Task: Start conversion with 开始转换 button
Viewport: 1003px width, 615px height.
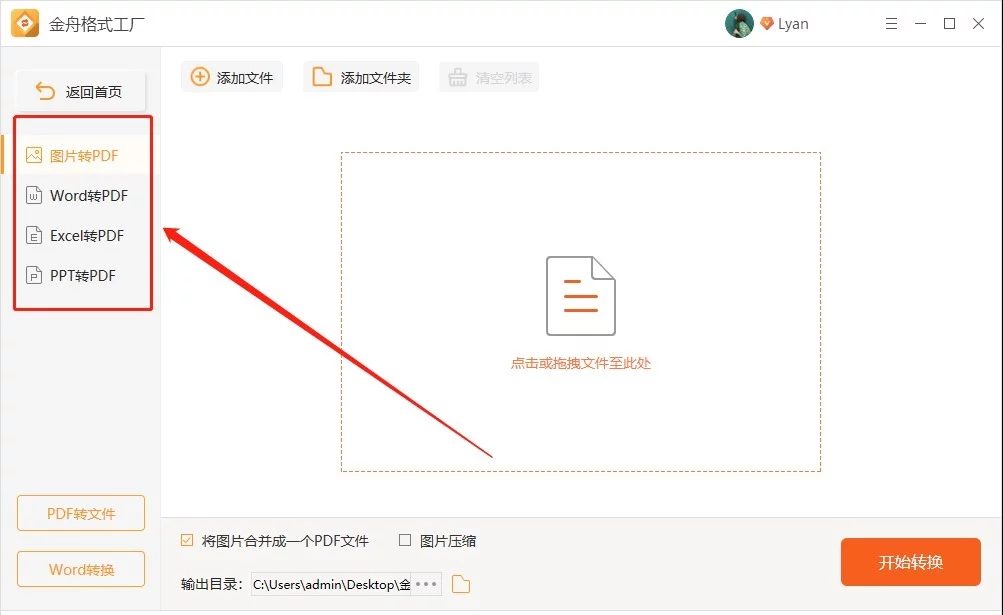Action: 911,562
